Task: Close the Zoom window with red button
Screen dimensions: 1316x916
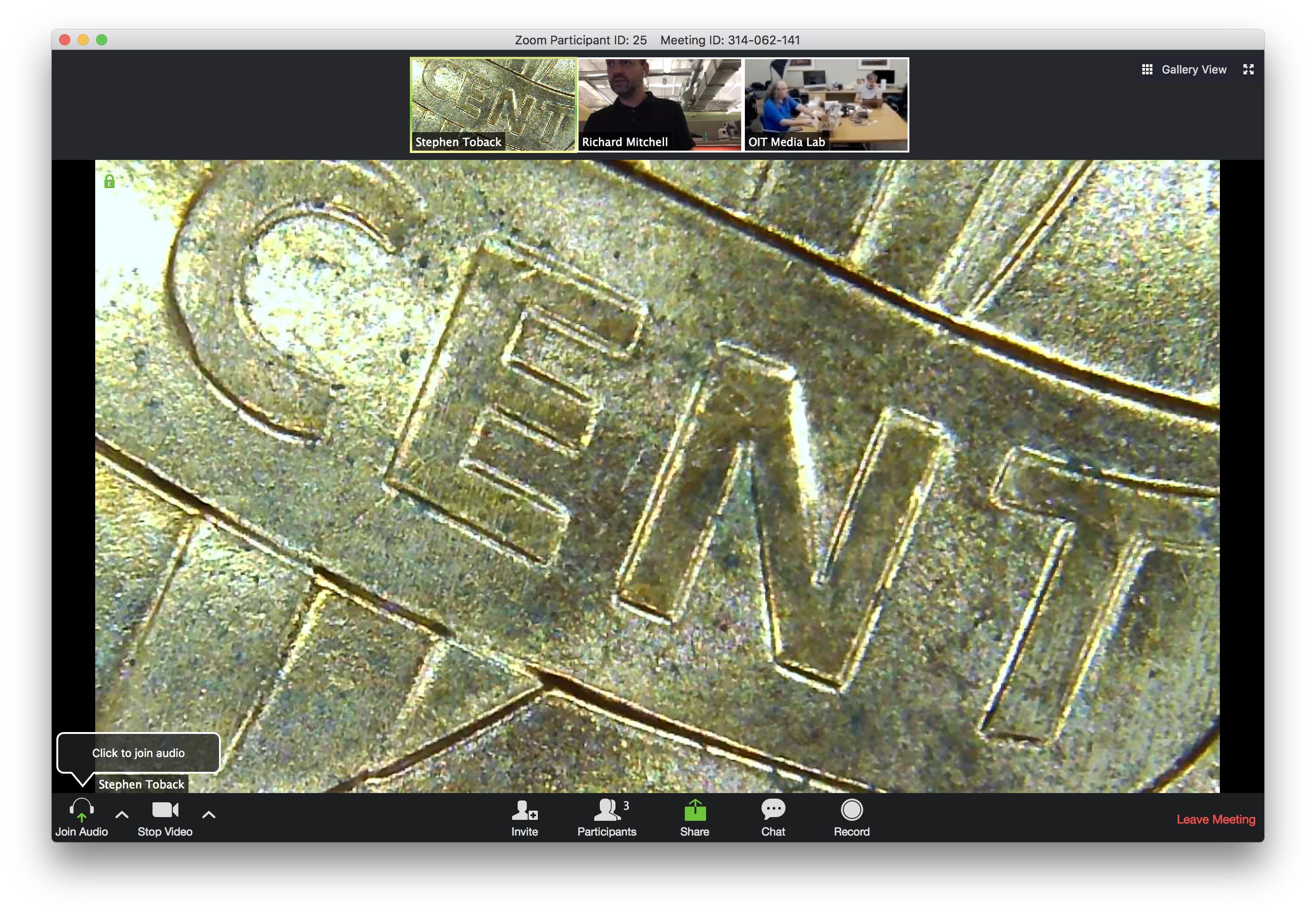Action: (65, 40)
